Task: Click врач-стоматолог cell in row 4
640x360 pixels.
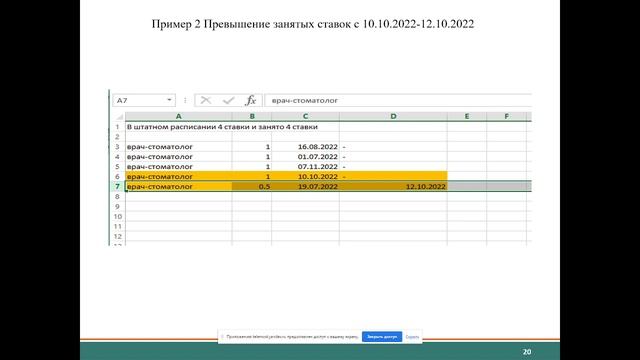Action: [178, 157]
